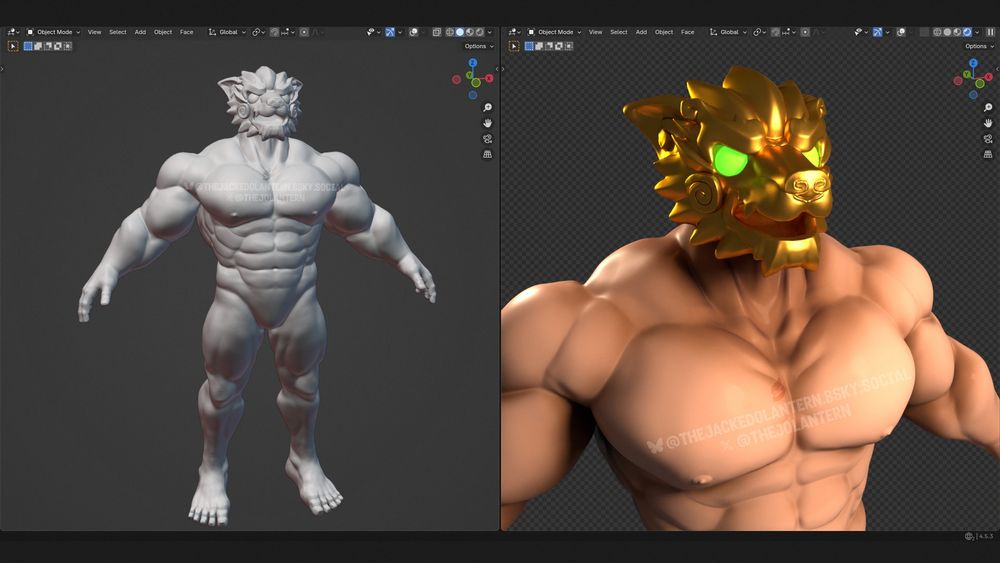Select solid shading in left viewport

pos(460,32)
